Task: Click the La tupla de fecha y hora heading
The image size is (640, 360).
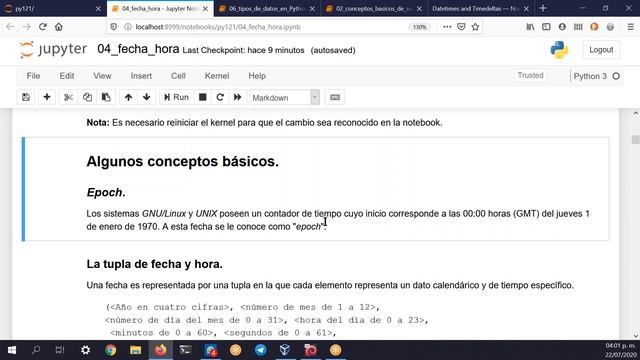Action: point(154,264)
